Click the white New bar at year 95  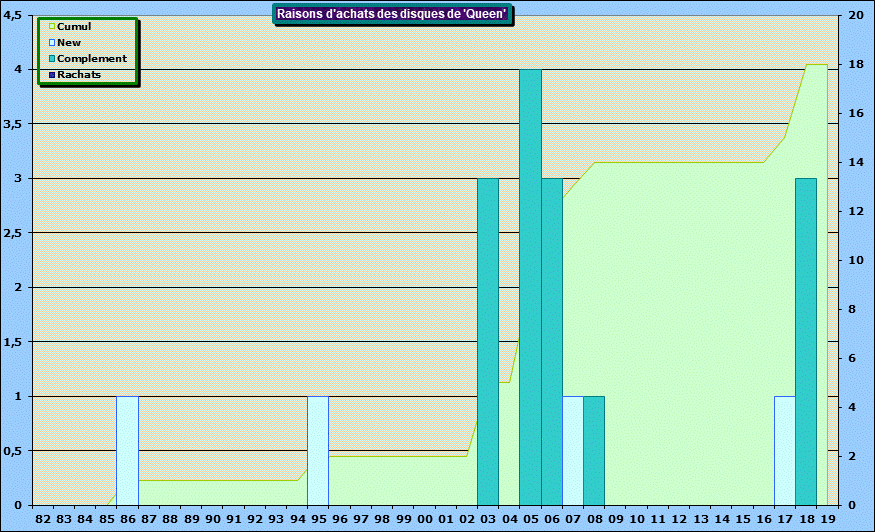[318, 450]
